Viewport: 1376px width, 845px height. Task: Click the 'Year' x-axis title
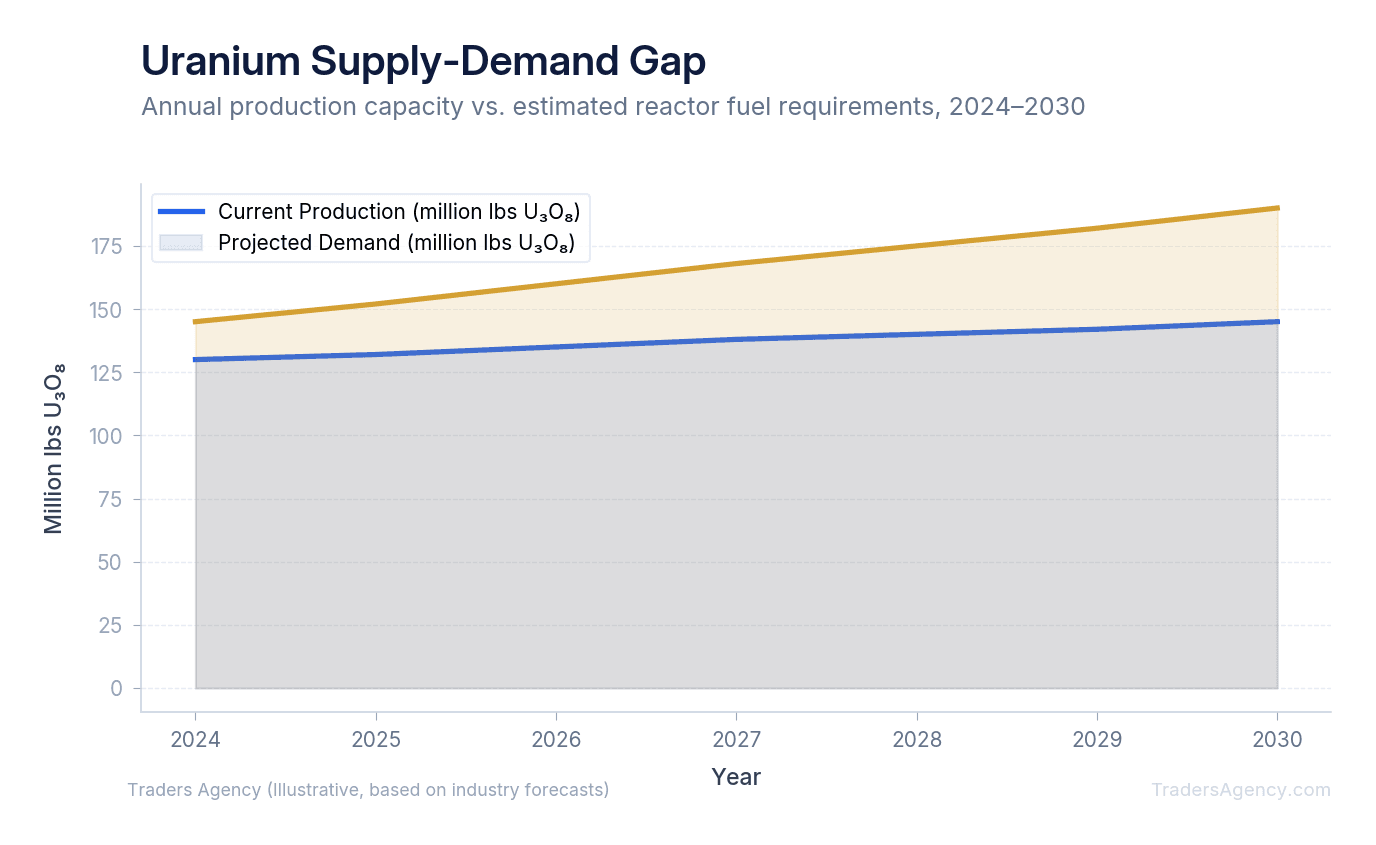pyautogui.click(x=736, y=777)
